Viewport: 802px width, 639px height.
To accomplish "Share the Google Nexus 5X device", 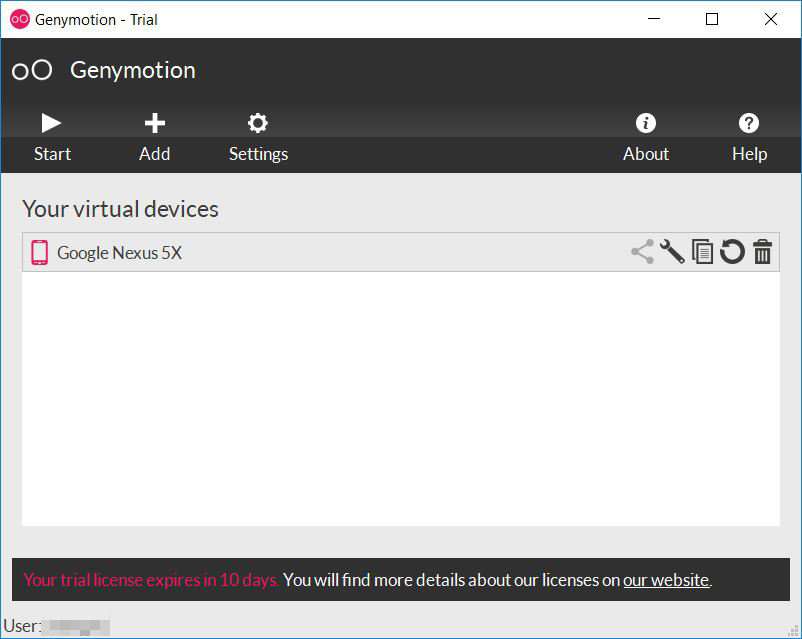I will tap(642, 252).
